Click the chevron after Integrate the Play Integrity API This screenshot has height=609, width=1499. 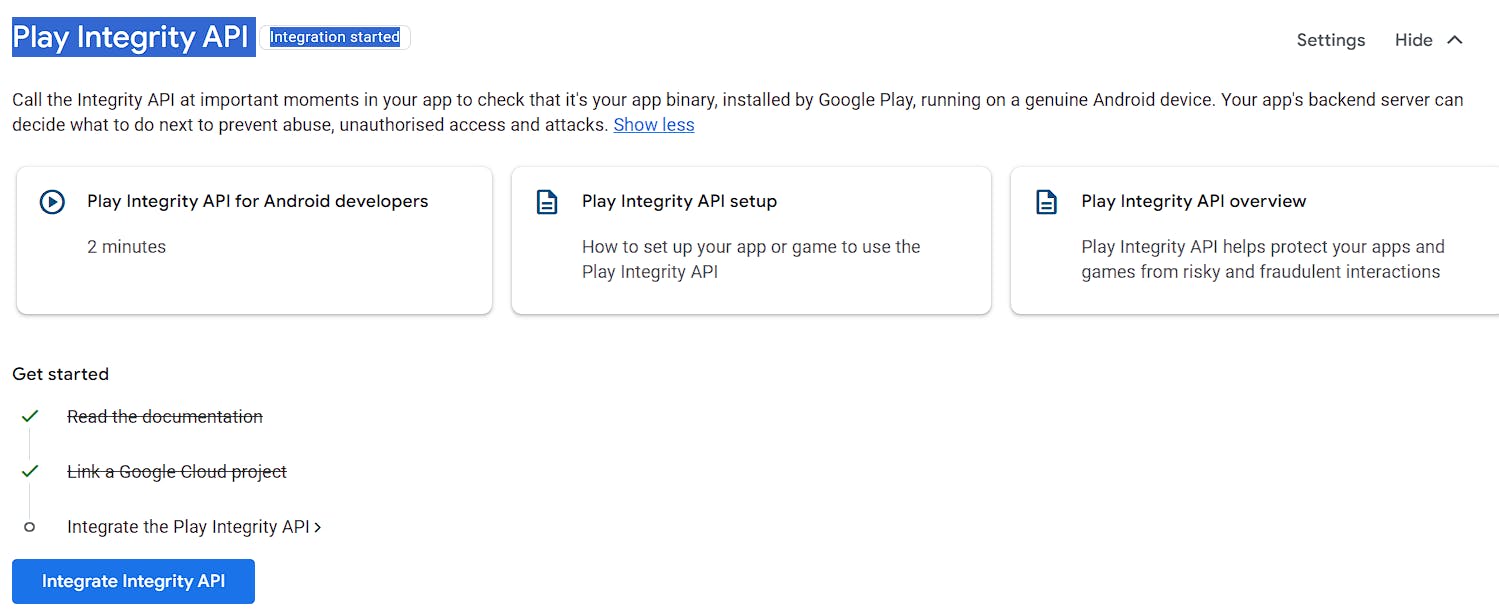[x=318, y=527]
